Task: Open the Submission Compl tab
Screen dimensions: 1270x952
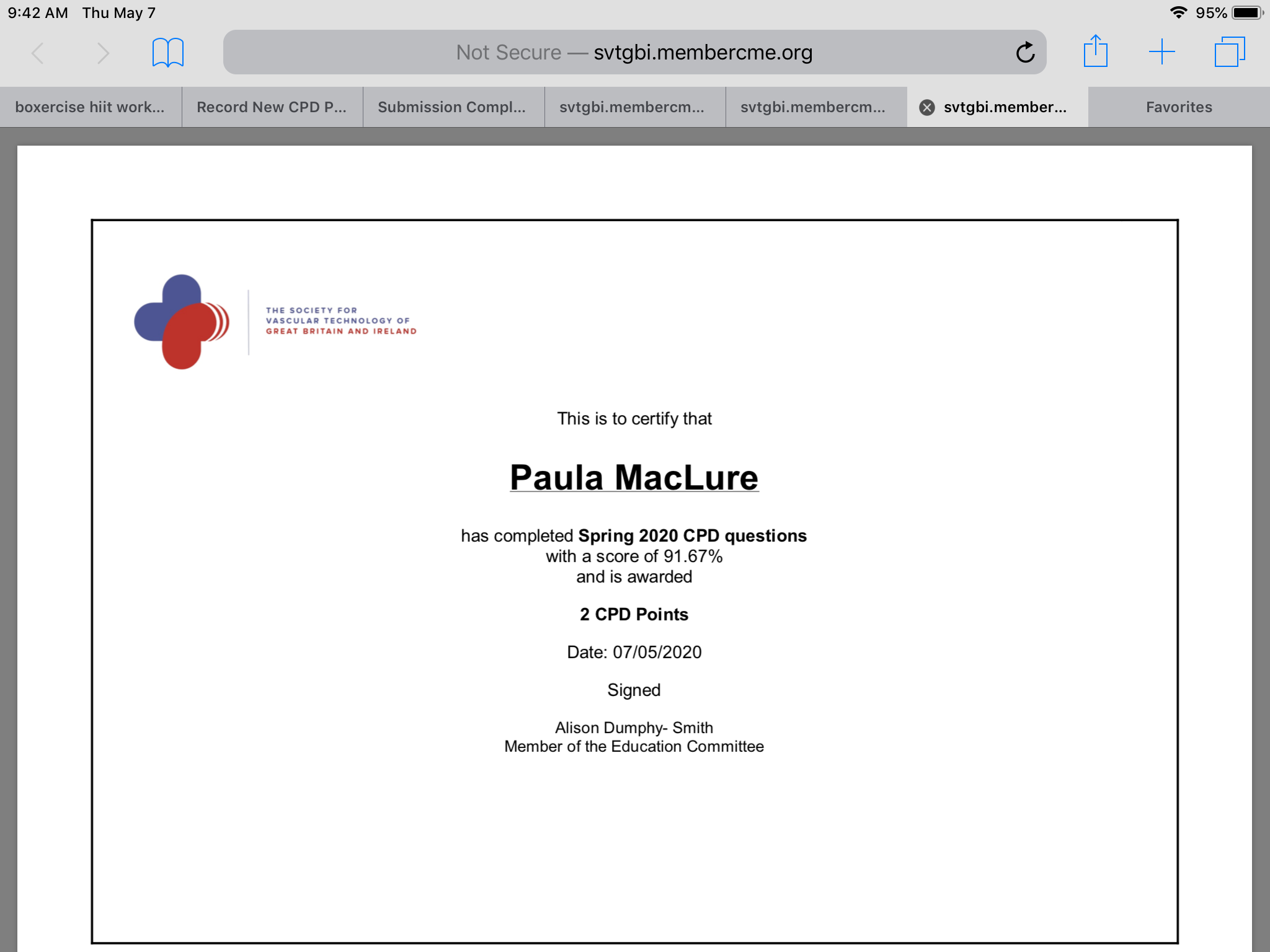Action: coord(452,107)
